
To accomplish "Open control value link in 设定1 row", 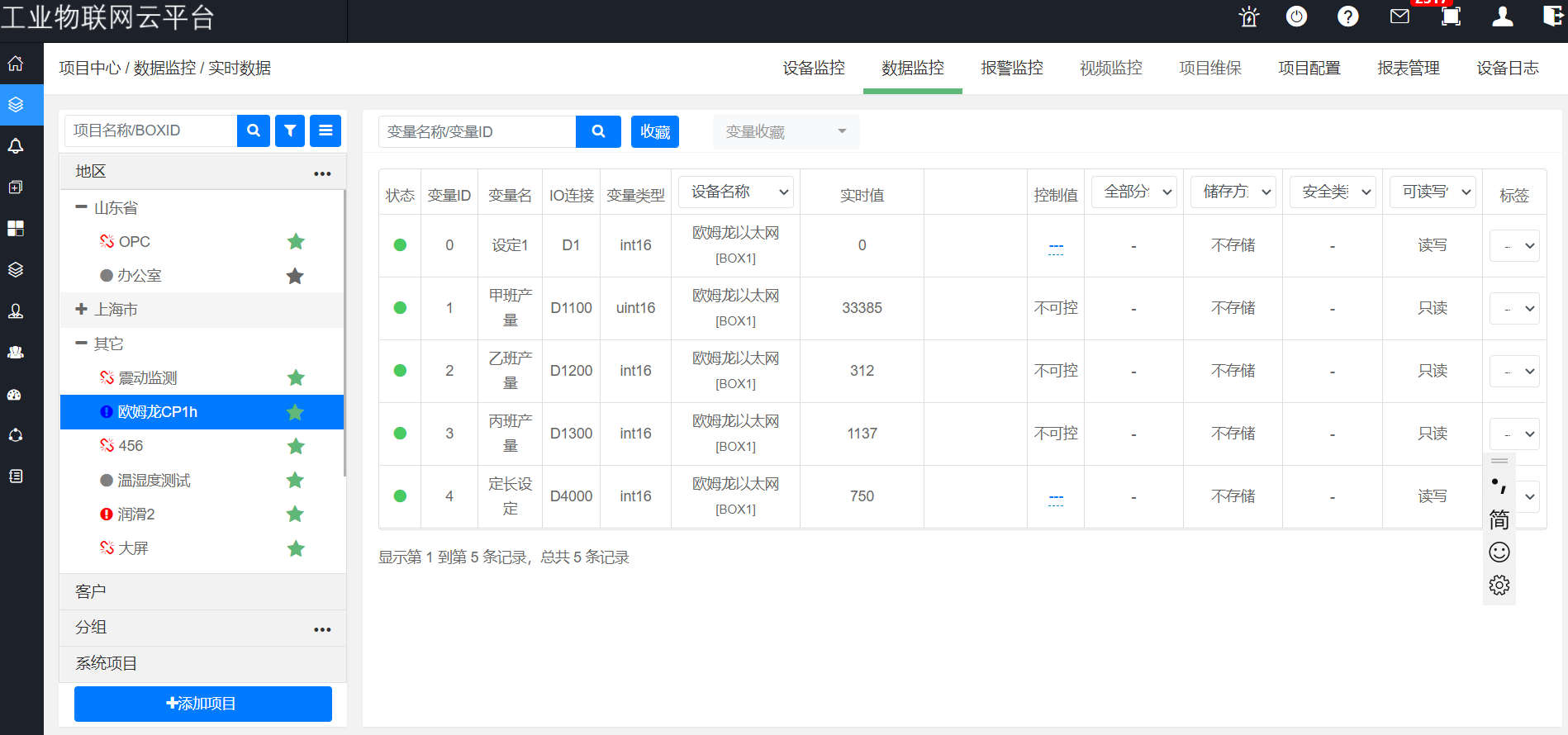I will pyautogui.click(x=1056, y=246).
